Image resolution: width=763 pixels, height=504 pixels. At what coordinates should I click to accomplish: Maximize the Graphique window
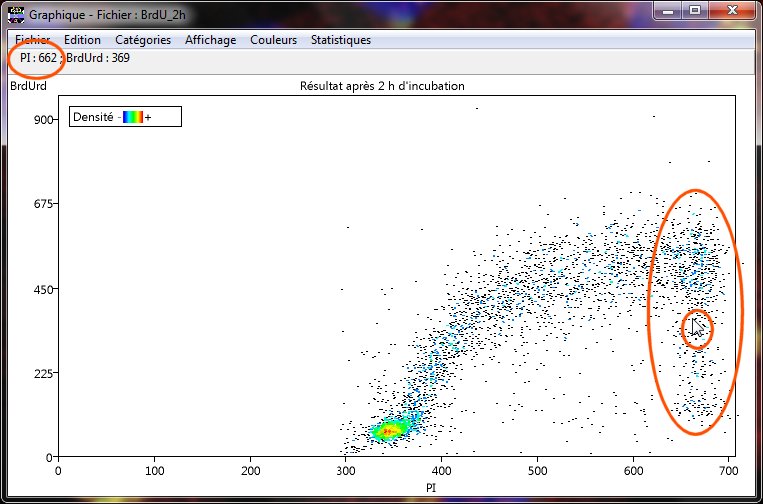[x=695, y=10]
